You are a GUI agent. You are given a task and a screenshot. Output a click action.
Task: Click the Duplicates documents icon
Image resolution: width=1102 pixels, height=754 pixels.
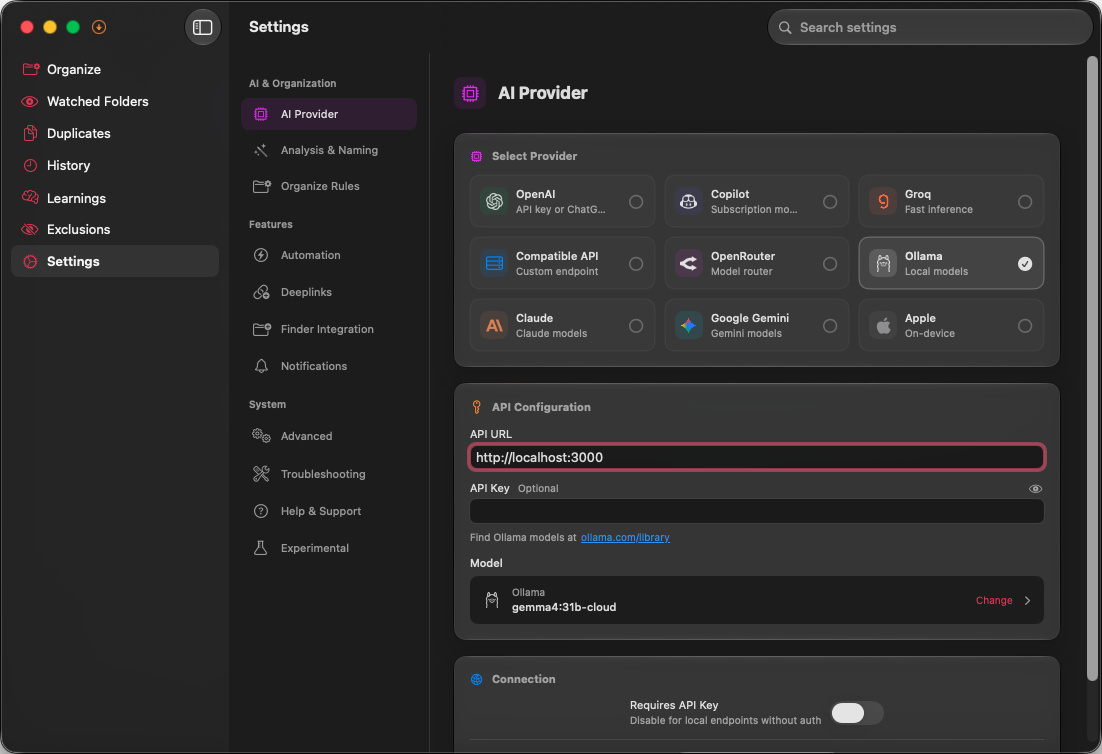tap(30, 133)
